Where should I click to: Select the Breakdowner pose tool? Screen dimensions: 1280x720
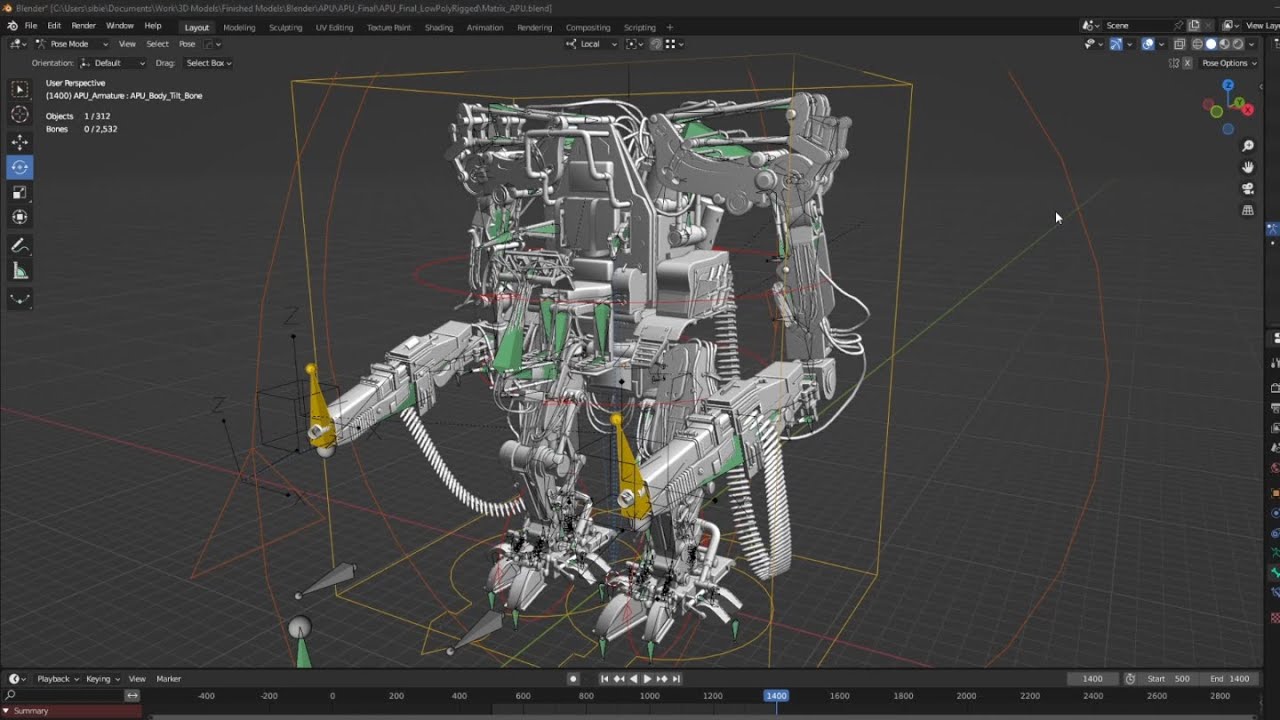20,299
